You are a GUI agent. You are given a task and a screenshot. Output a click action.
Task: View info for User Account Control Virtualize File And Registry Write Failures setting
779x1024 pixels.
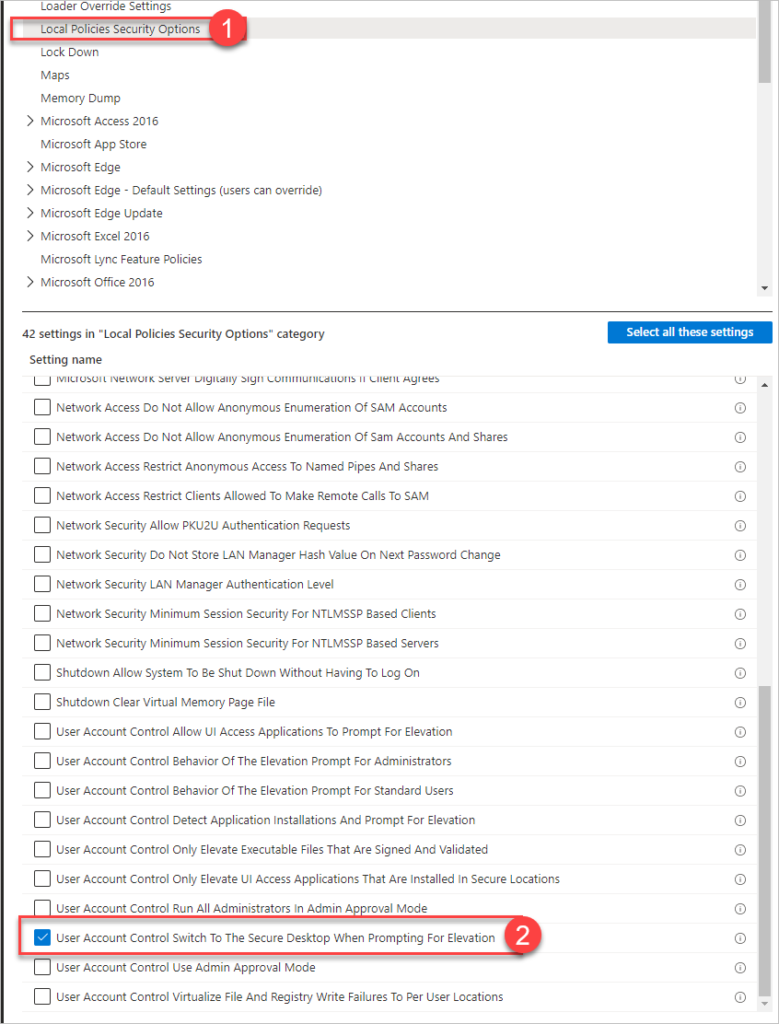740,996
